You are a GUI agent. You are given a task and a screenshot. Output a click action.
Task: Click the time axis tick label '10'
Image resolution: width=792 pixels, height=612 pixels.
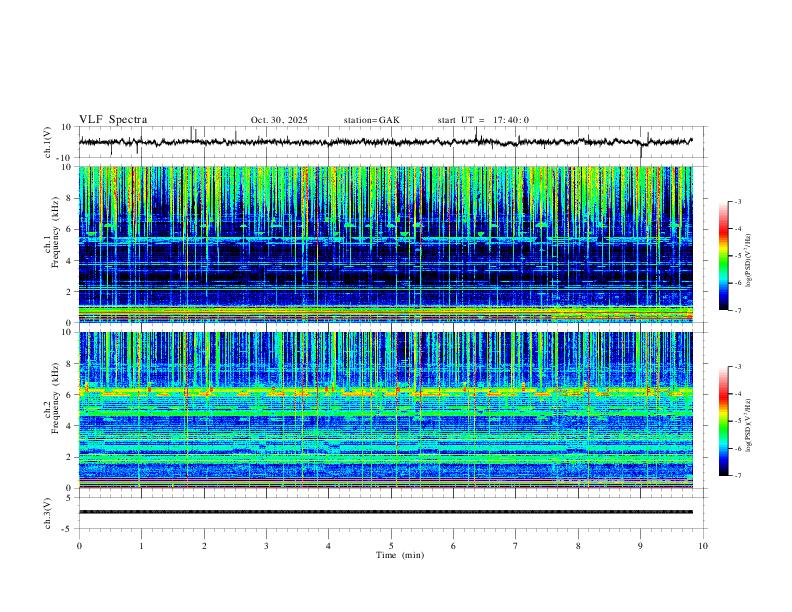click(703, 546)
